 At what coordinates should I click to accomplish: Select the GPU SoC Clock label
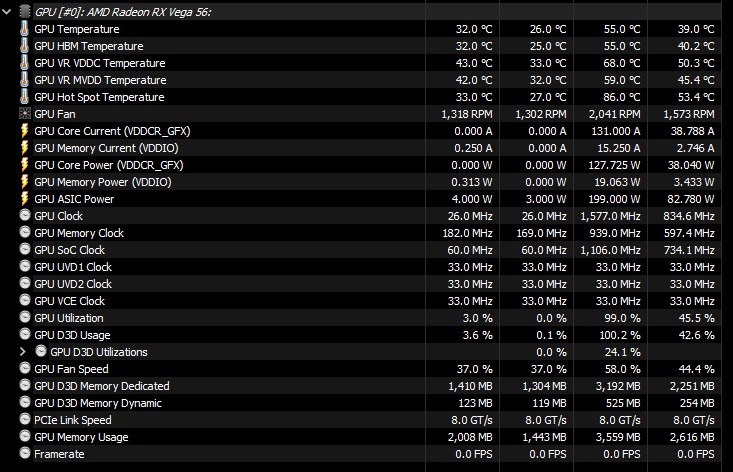pos(69,250)
